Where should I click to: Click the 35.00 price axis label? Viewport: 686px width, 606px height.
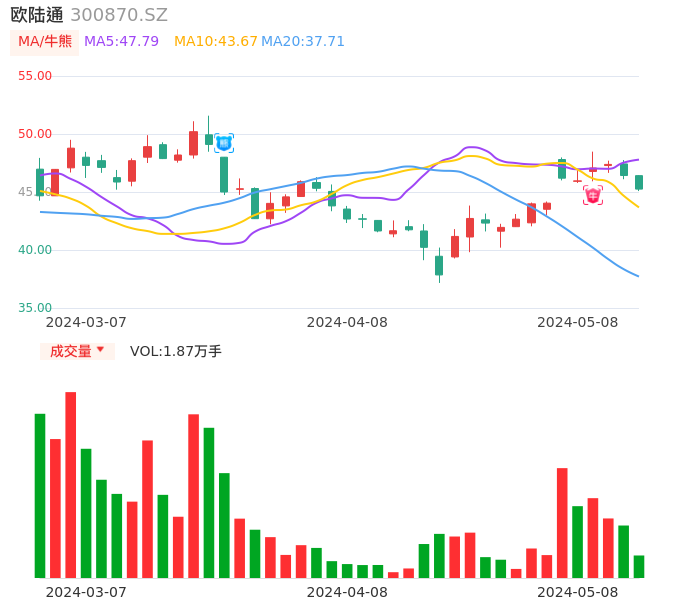pos(35,308)
